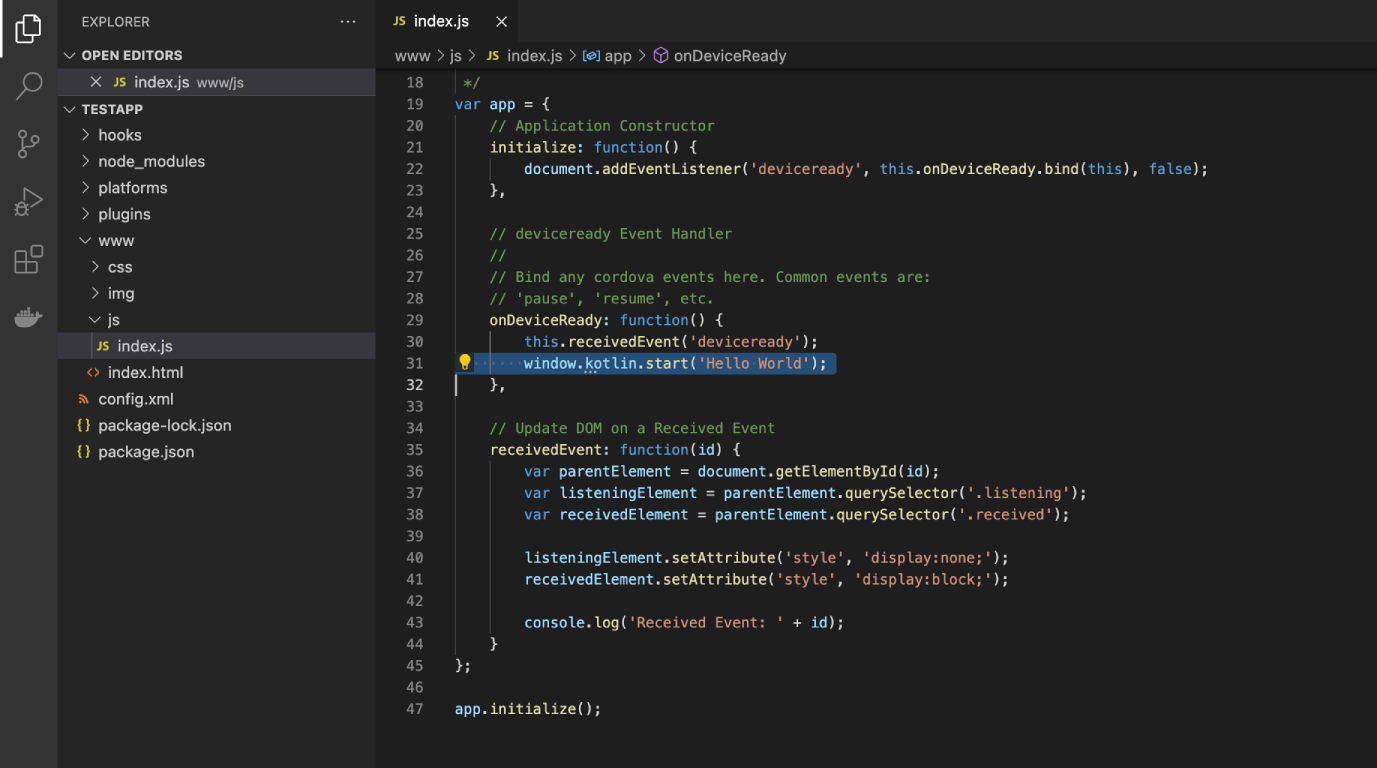This screenshot has width=1377, height=768.
Task: Collapse the www folder
Action: pyautogui.click(x=86, y=241)
